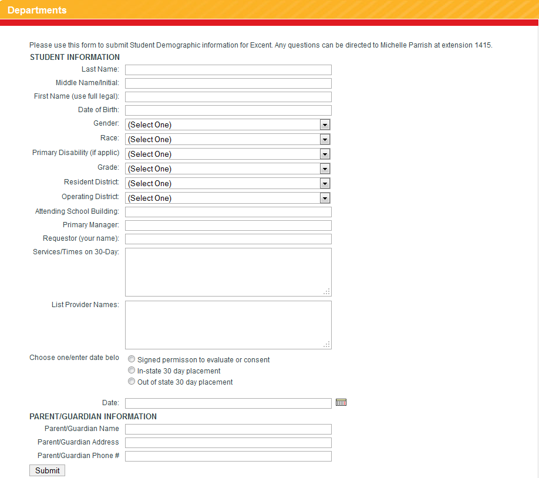Open the Gender dropdown
This screenshot has width=539, height=478.
(x=228, y=124)
